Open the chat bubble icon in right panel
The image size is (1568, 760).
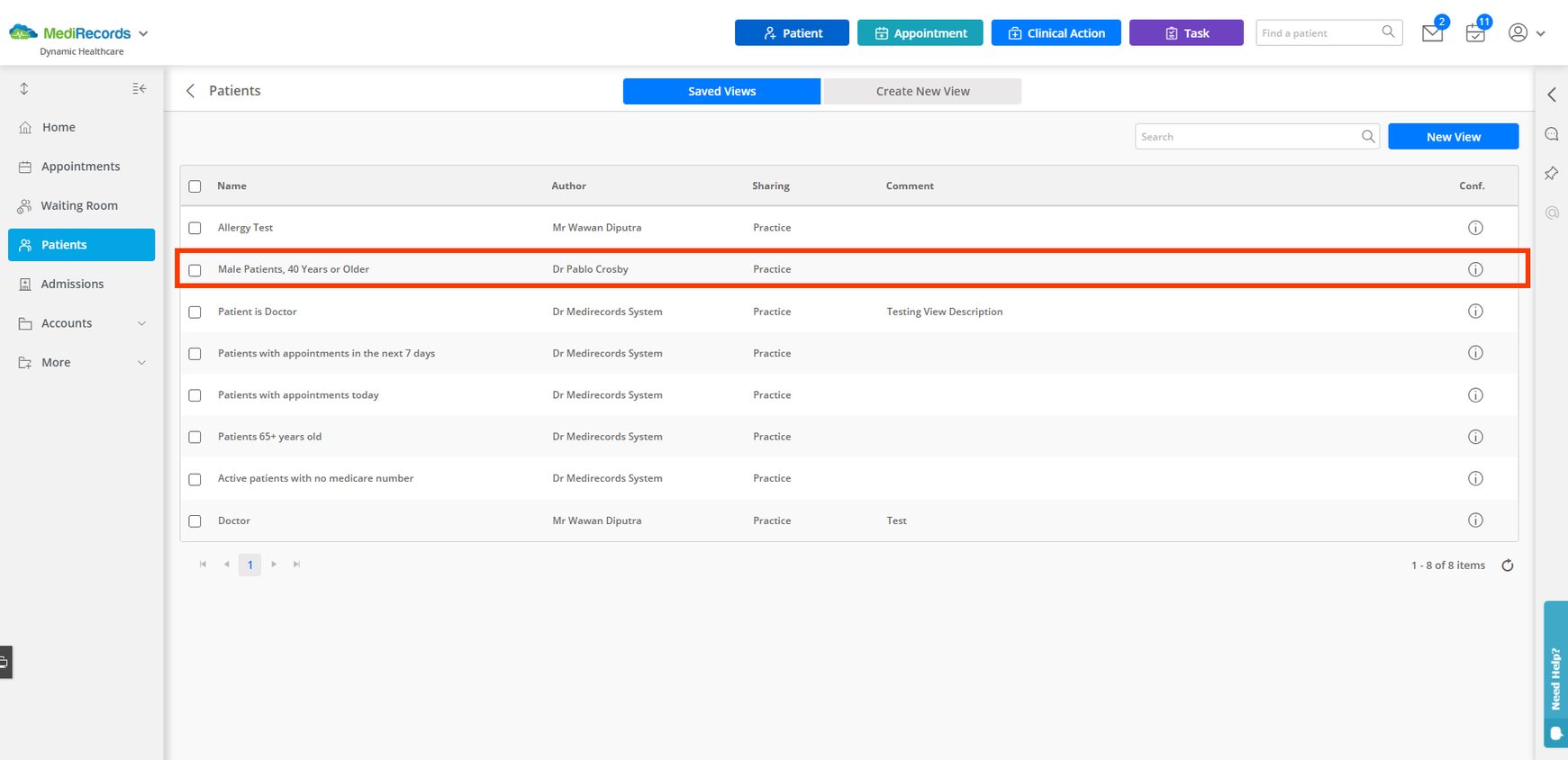(1552, 134)
